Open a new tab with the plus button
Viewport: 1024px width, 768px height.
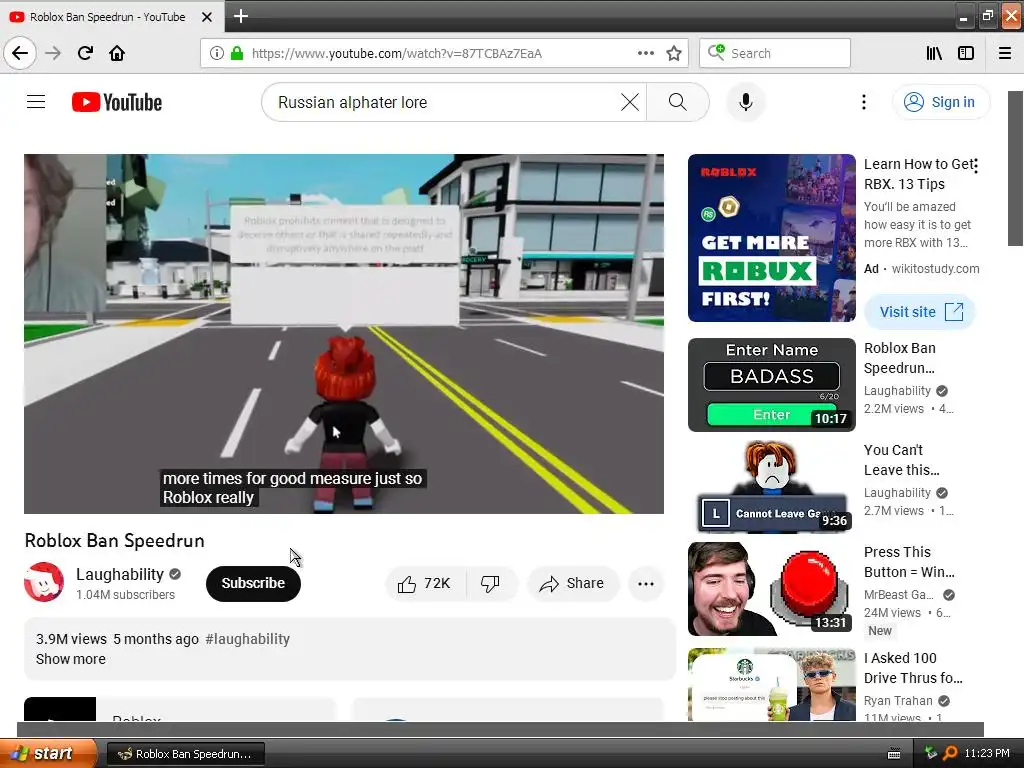[x=240, y=16]
